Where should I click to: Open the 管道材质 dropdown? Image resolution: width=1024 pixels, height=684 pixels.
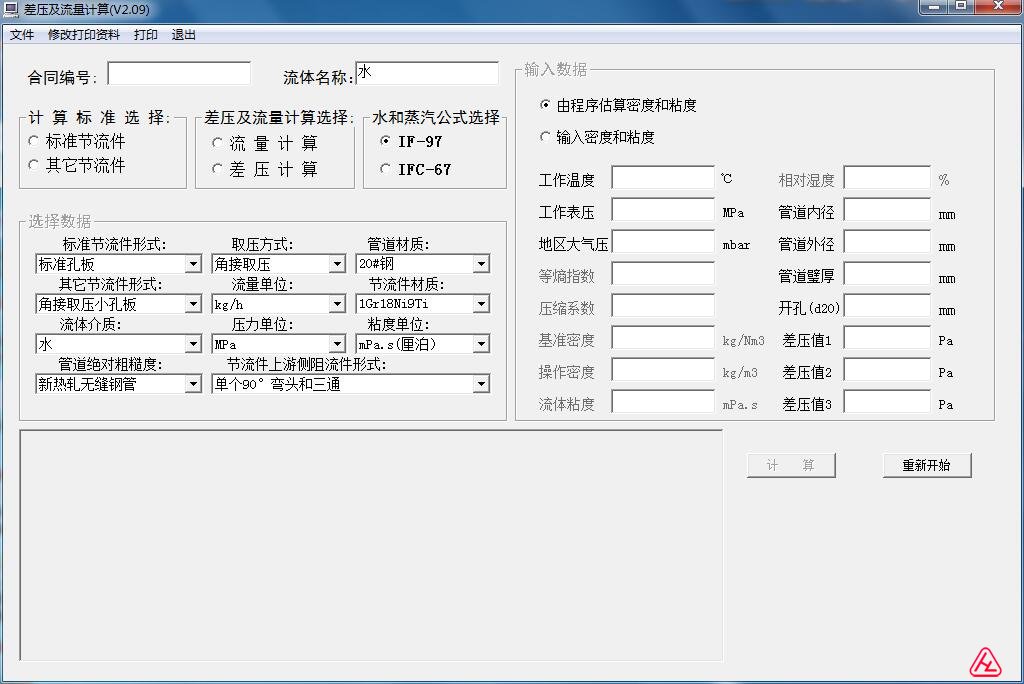(481, 264)
